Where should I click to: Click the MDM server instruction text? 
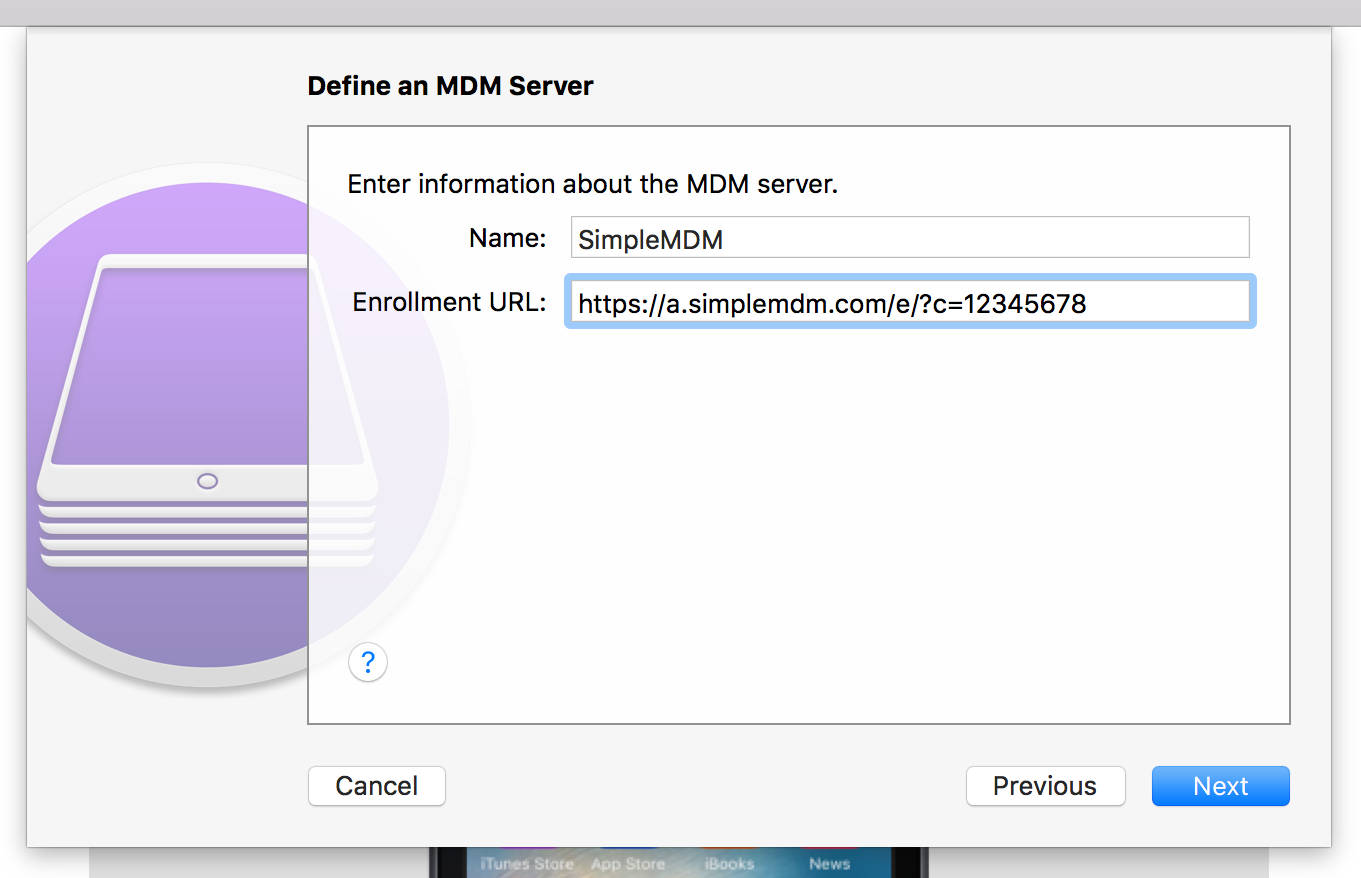[592, 184]
